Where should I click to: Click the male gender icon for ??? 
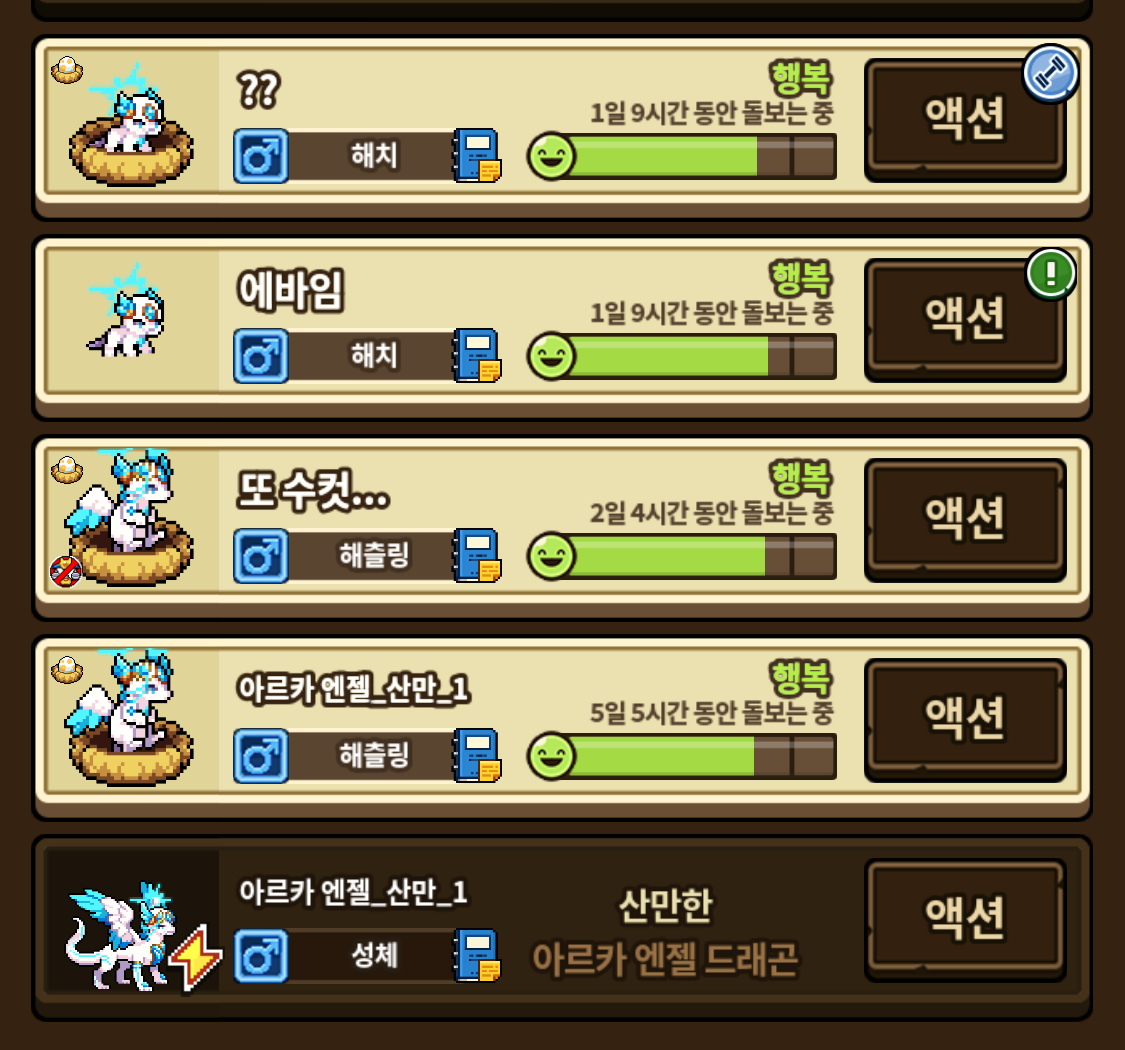pyautogui.click(x=261, y=156)
